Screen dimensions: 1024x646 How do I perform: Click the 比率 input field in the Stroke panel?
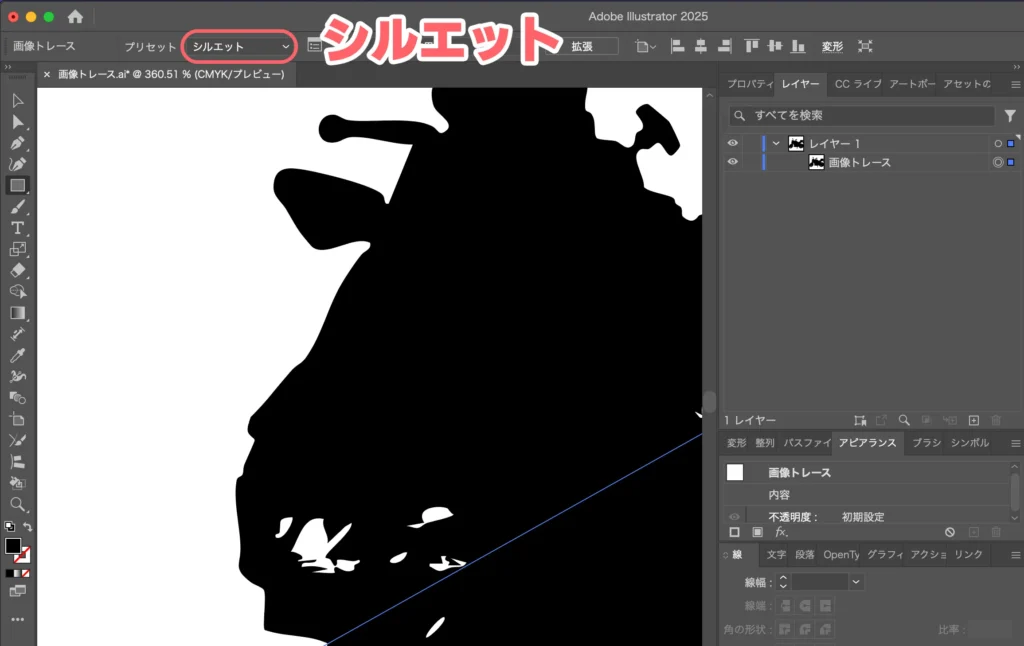[988, 629]
